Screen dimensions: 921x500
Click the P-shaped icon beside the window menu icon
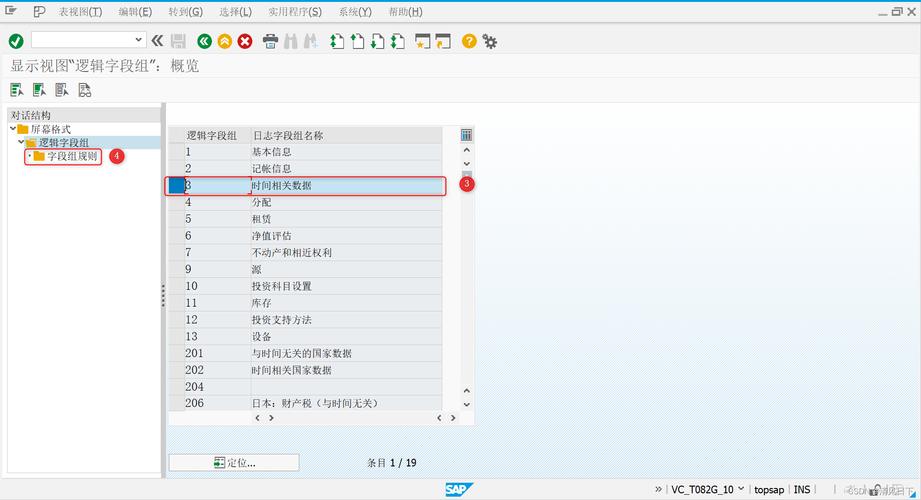(x=39, y=11)
